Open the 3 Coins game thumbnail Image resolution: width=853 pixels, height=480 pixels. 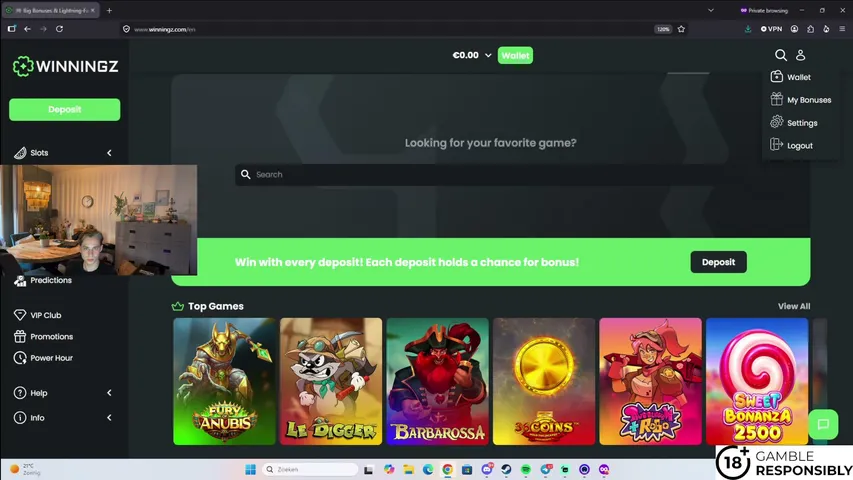tap(544, 381)
